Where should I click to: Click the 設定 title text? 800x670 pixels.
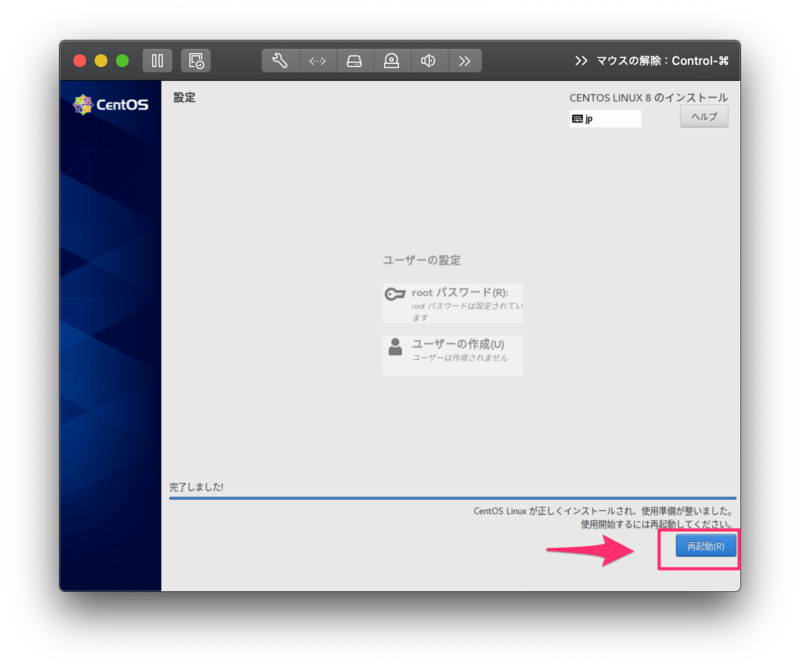click(184, 97)
